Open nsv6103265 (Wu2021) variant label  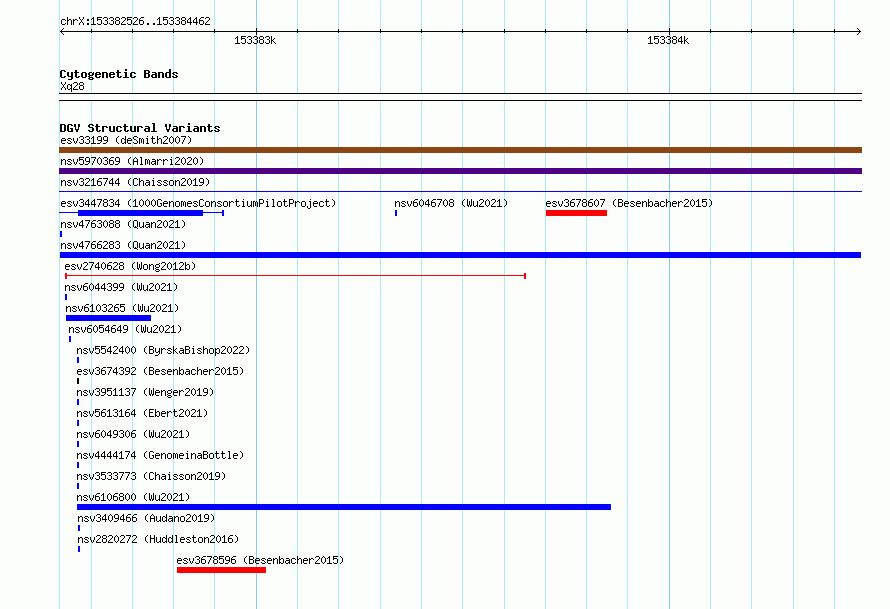point(122,308)
